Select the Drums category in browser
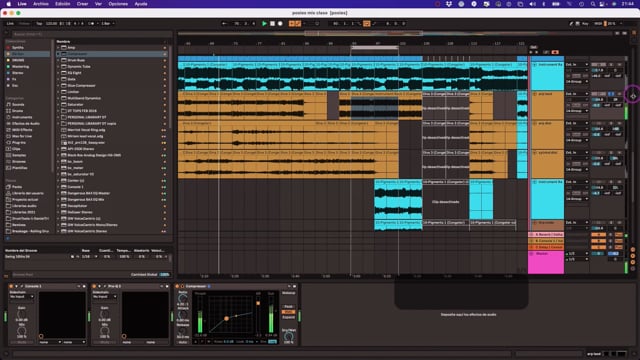 [x=18, y=111]
